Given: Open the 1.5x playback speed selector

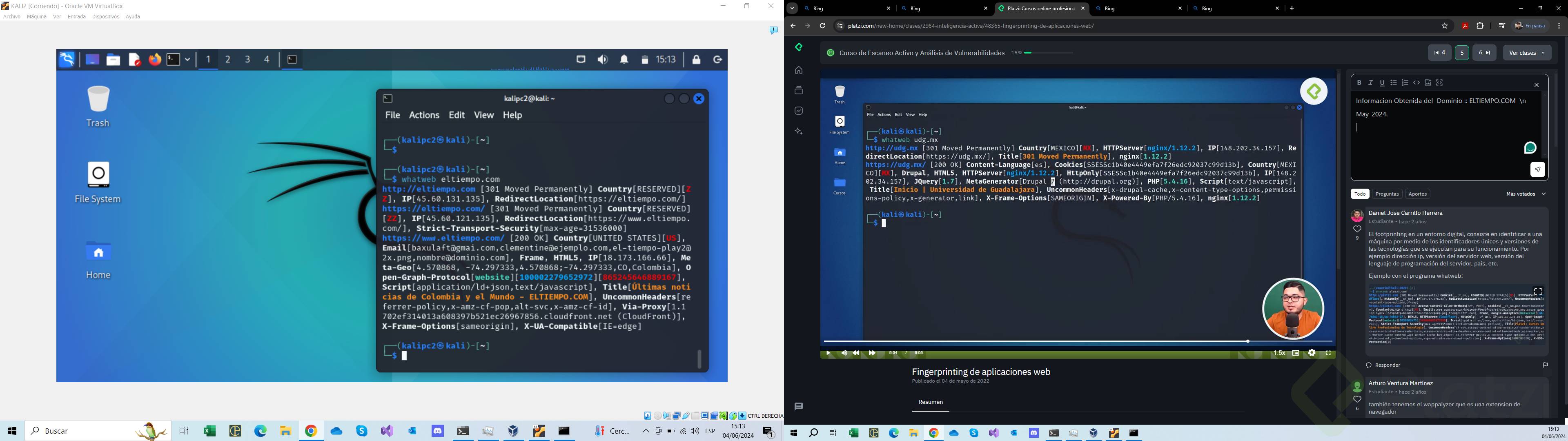Looking at the screenshot, I should [x=1279, y=353].
